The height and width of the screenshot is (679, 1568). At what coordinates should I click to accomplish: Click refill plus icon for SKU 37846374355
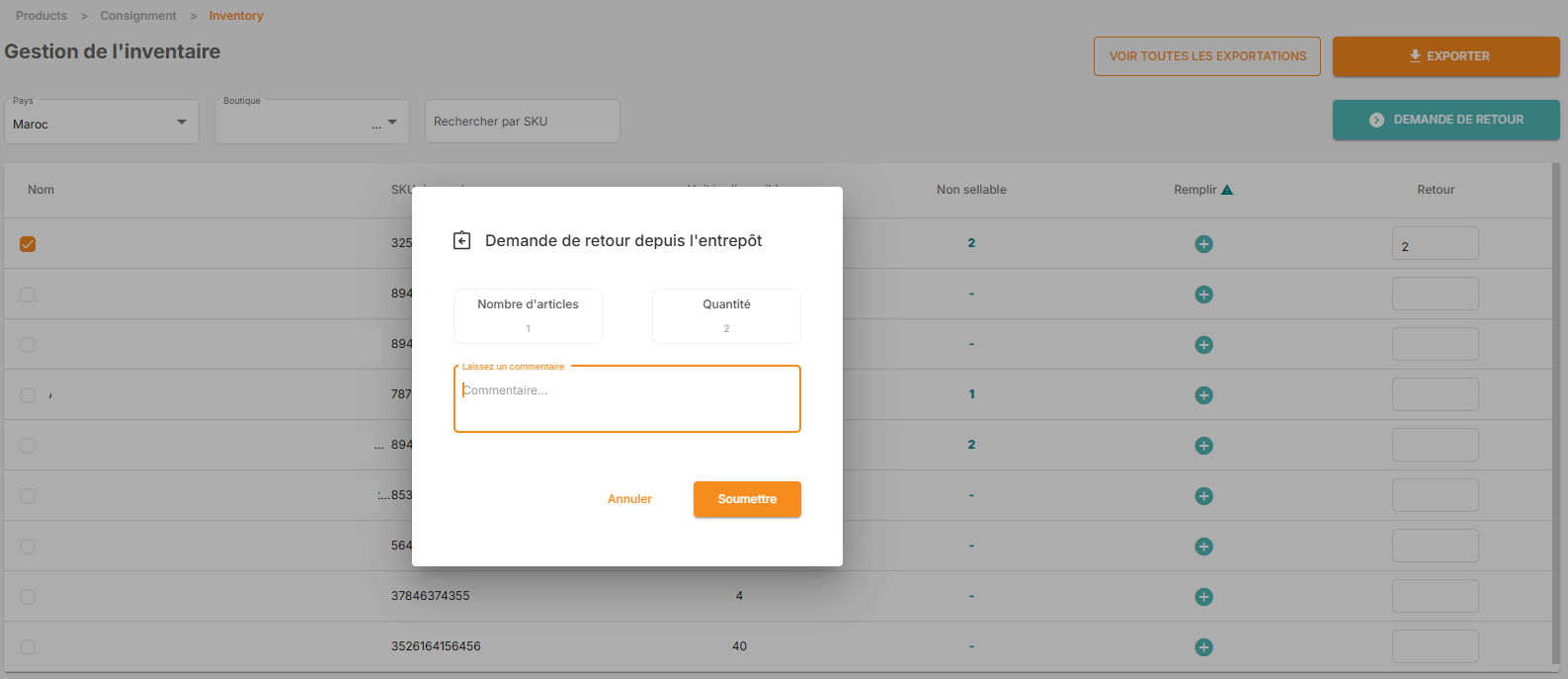click(1203, 597)
